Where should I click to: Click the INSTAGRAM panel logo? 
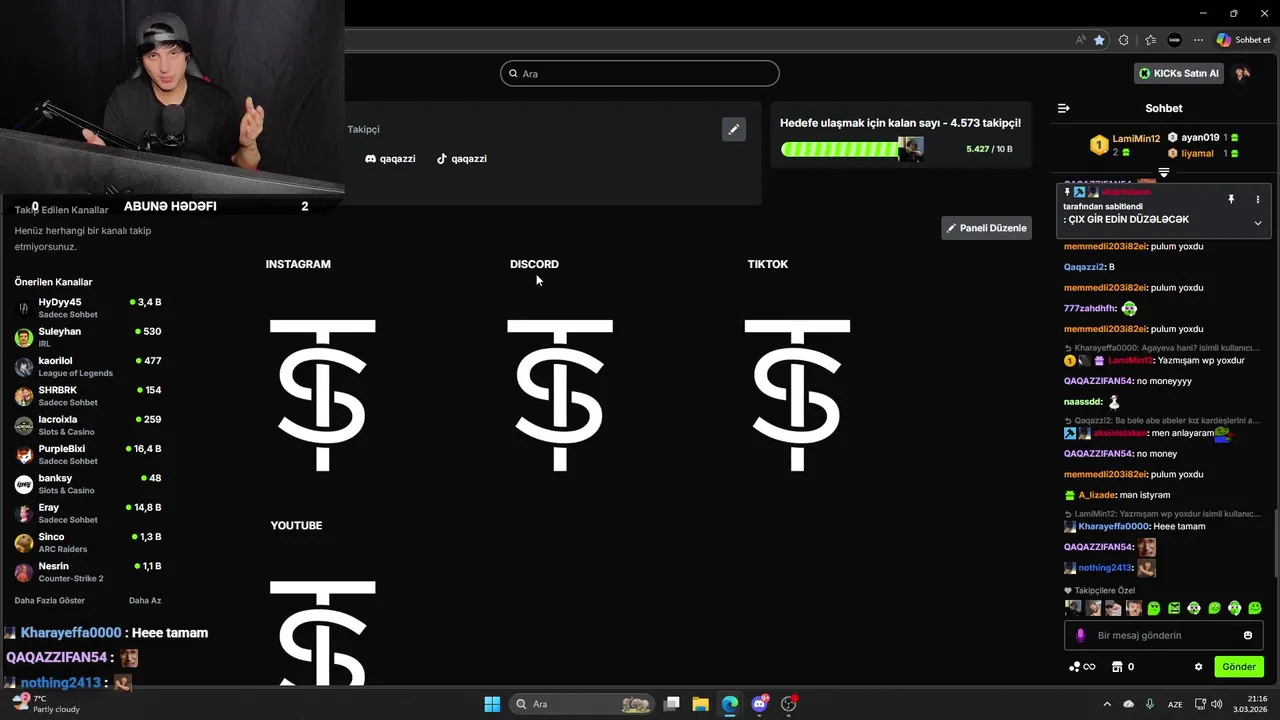tap(322, 395)
